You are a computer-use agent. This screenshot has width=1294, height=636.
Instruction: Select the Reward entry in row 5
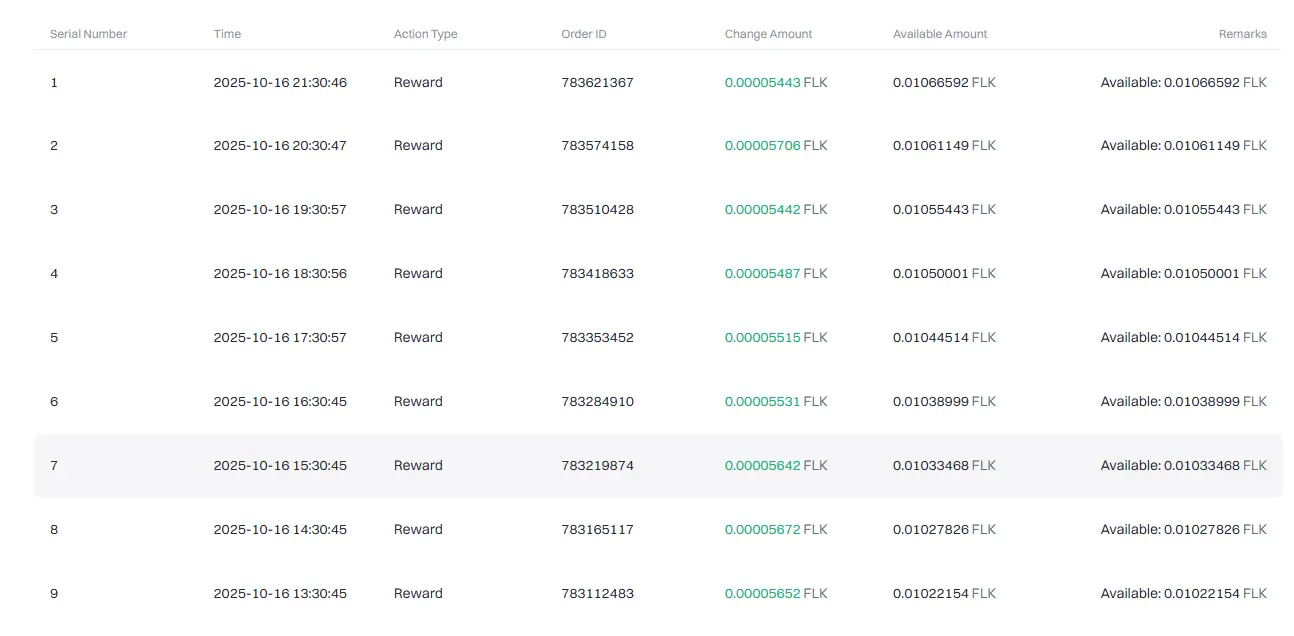[x=418, y=338]
